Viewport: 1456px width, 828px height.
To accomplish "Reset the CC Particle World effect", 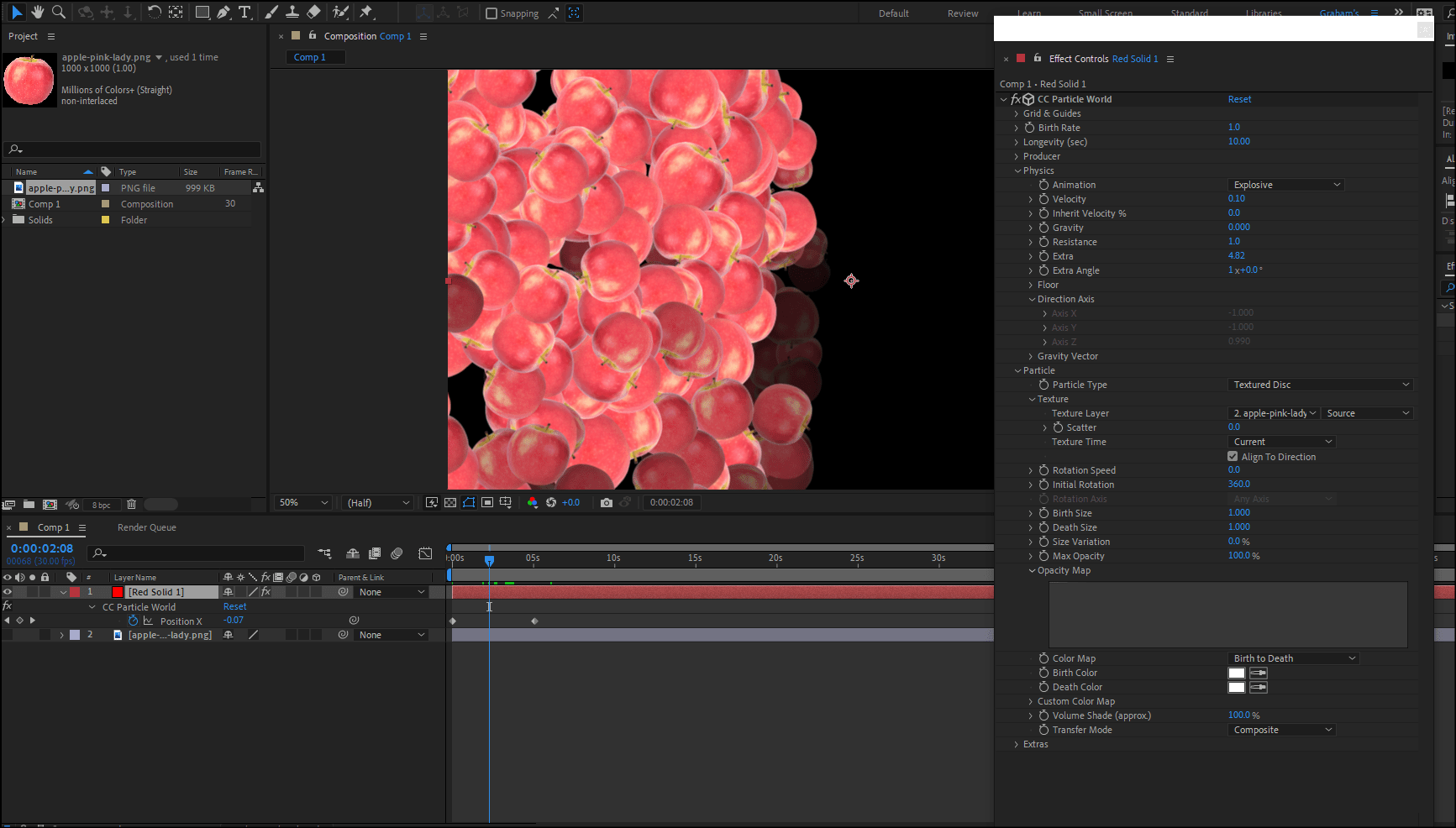I will tap(1239, 98).
